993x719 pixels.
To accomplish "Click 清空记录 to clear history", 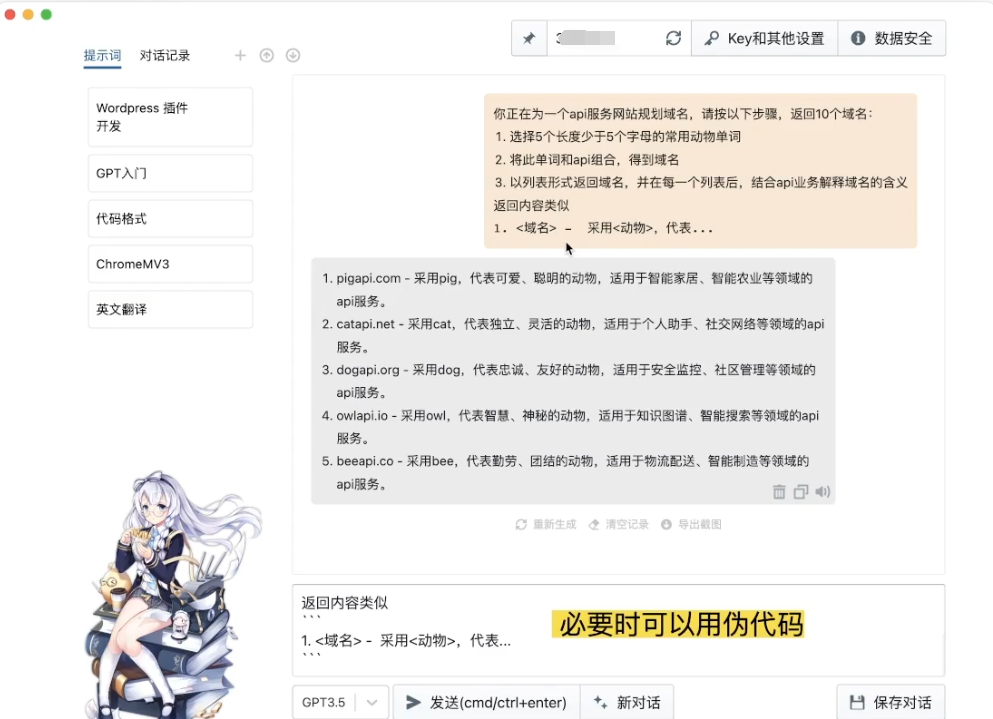I will tap(618, 524).
